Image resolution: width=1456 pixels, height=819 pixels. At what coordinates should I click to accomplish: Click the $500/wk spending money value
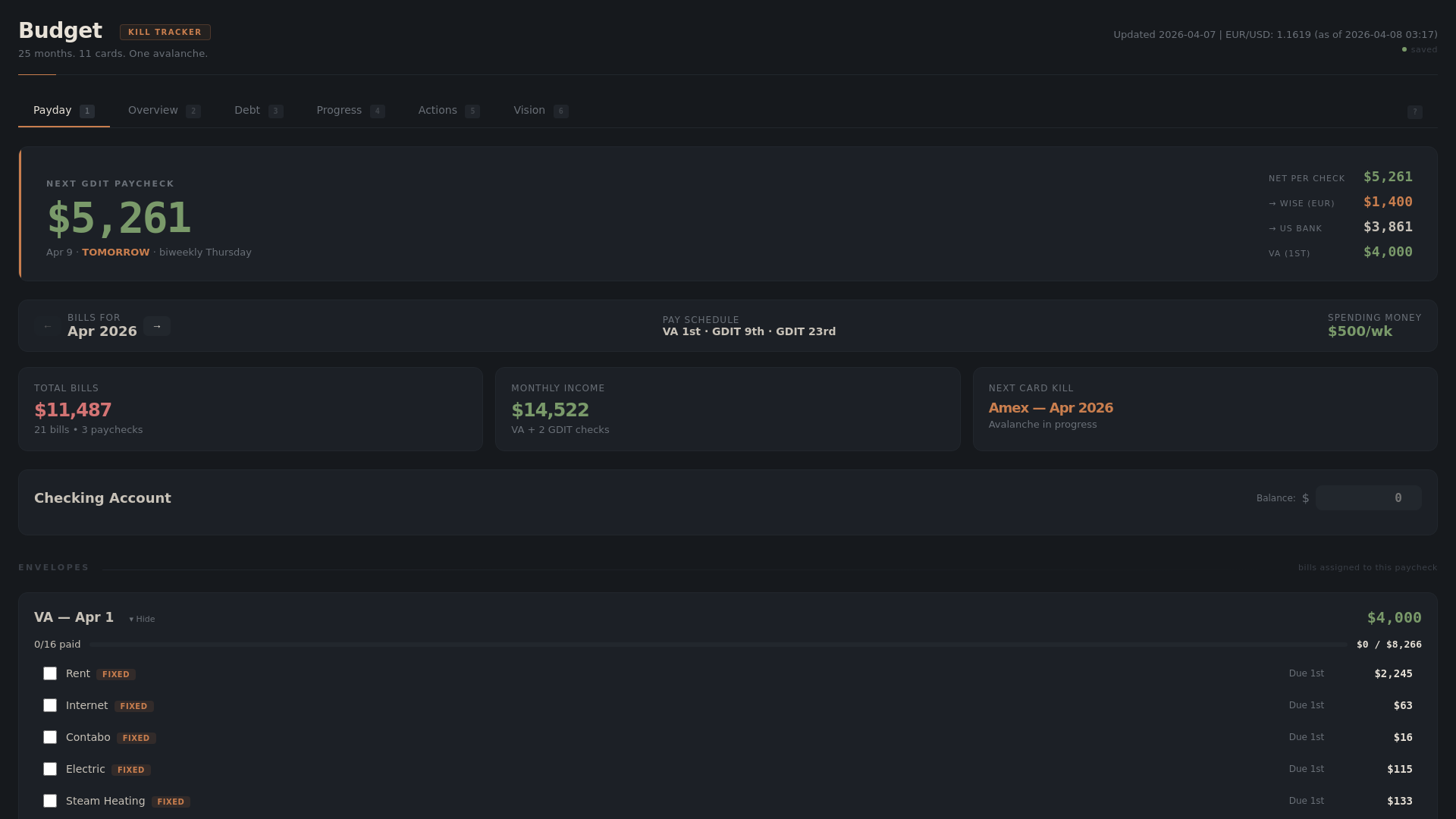pyautogui.click(x=1360, y=331)
